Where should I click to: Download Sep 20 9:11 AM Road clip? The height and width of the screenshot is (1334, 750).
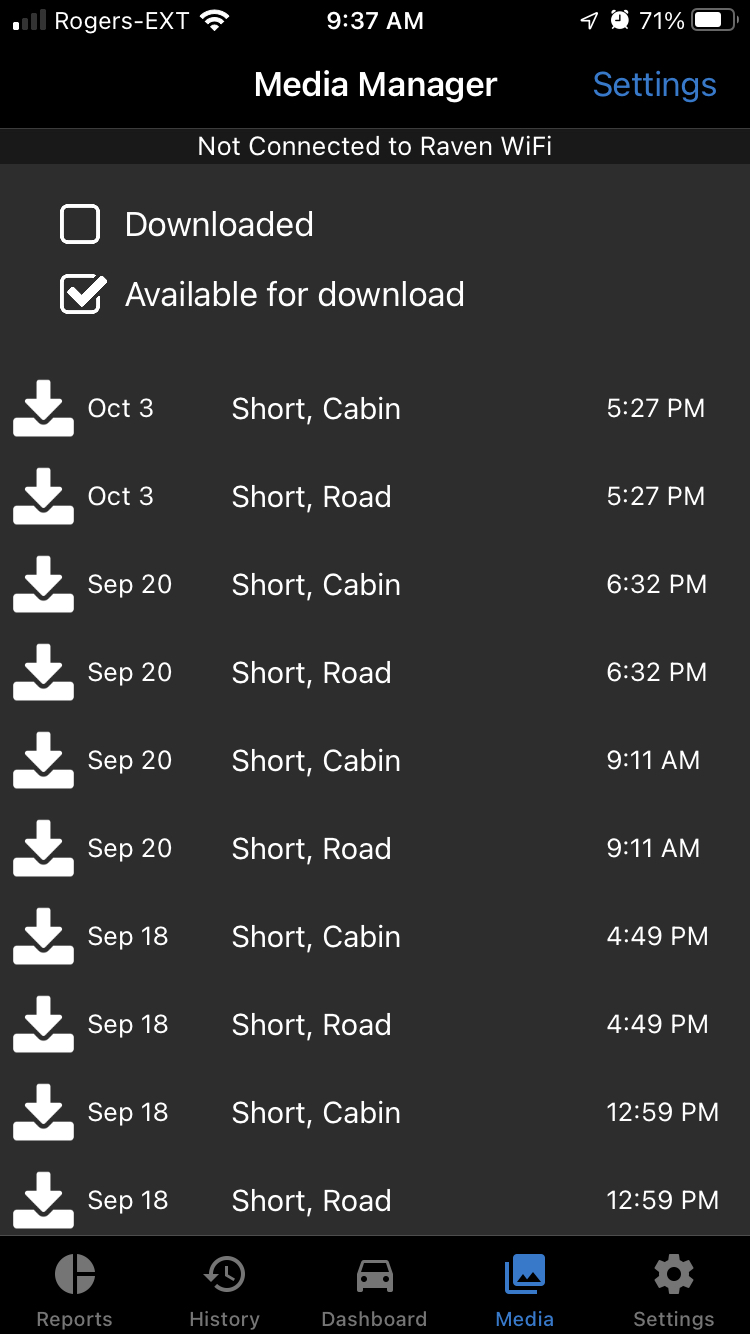pos(43,849)
